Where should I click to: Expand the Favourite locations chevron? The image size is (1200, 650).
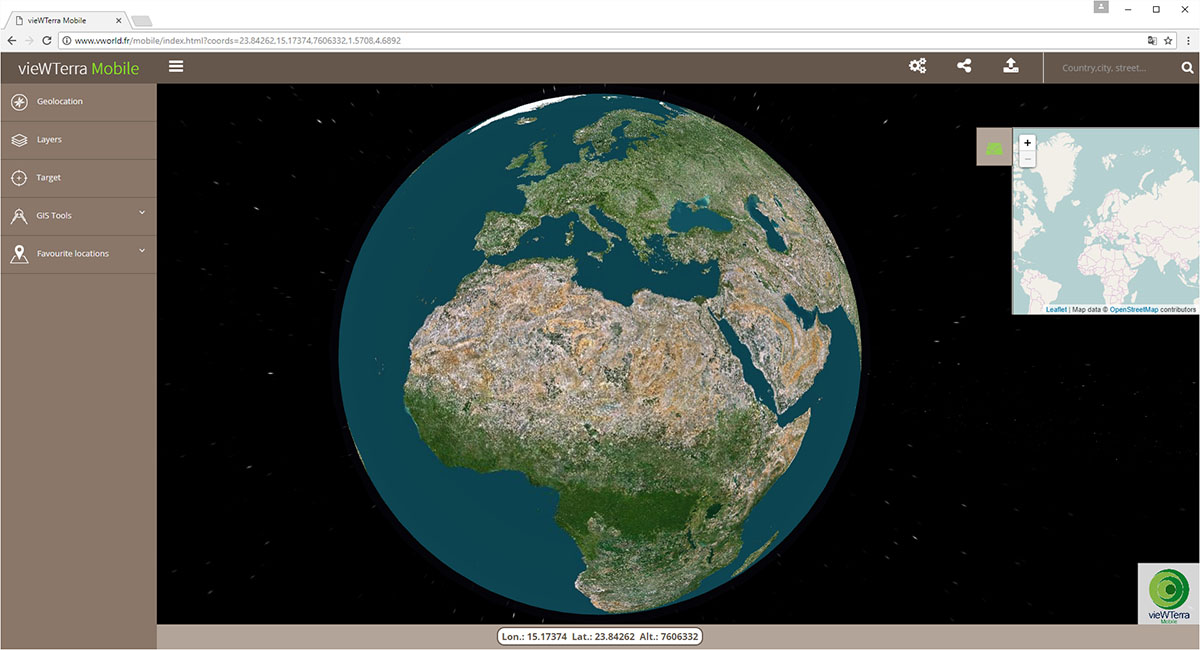pos(142,251)
